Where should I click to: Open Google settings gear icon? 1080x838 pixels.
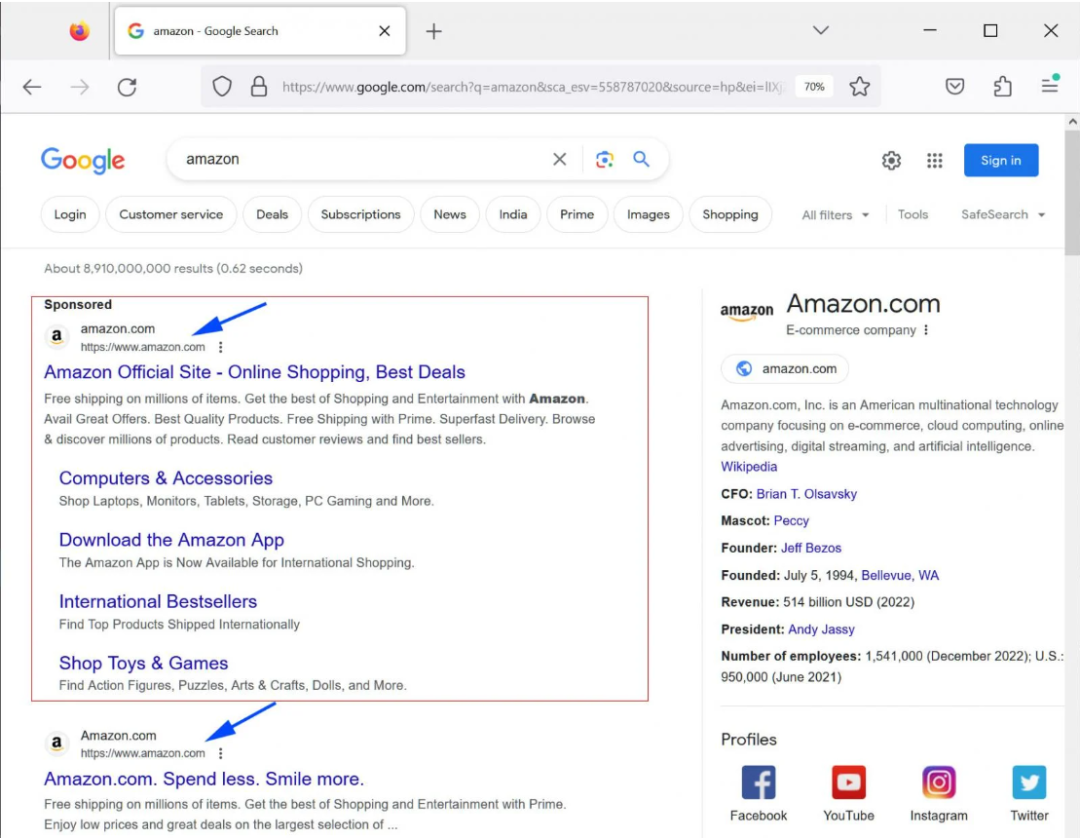tap(891, 160)
